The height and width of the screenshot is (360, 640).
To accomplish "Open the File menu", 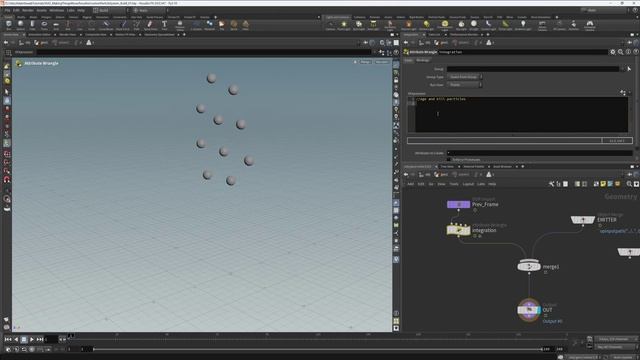I will (x=7, y=10).
